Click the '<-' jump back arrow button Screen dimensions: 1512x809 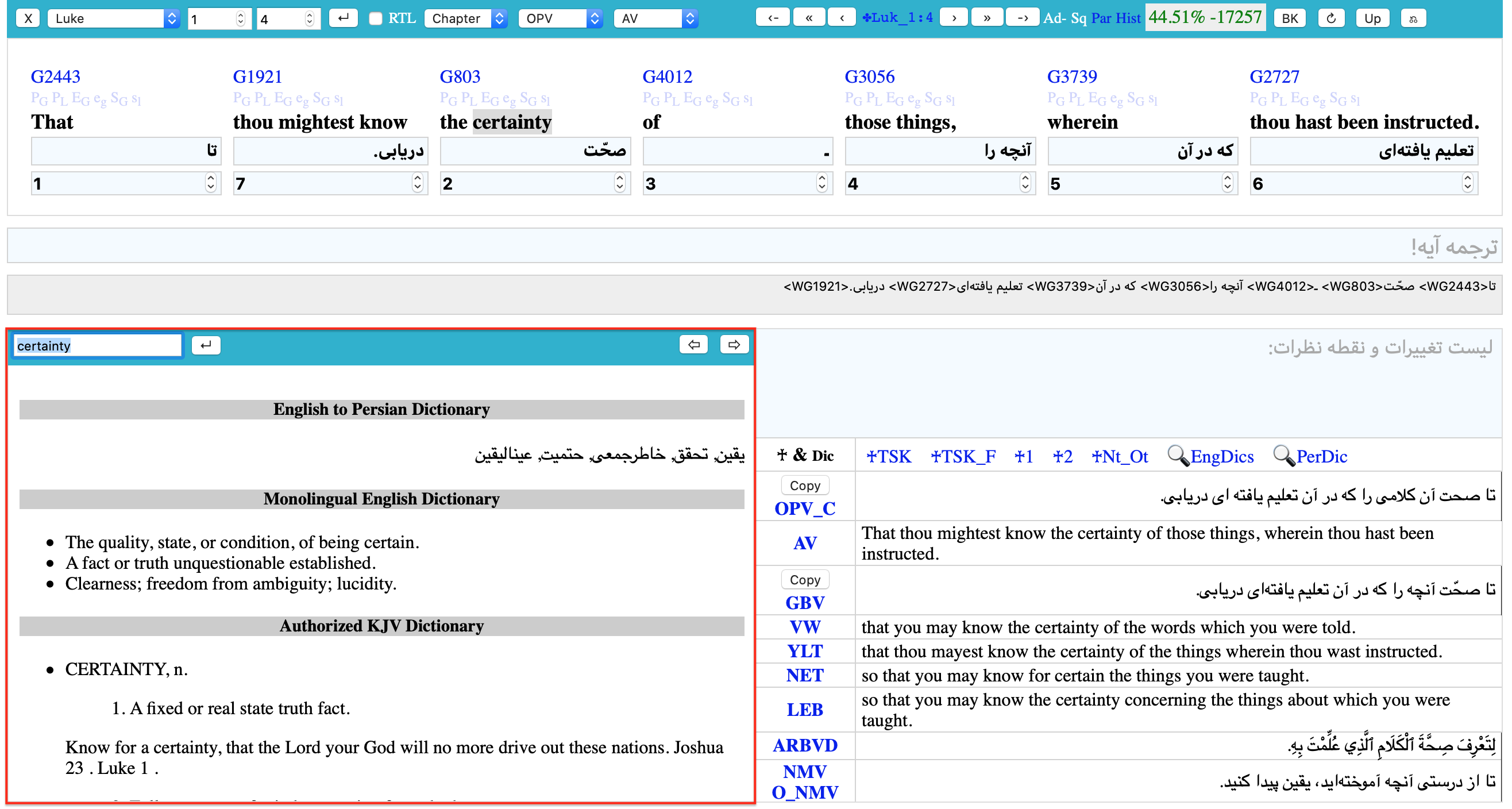773,18
